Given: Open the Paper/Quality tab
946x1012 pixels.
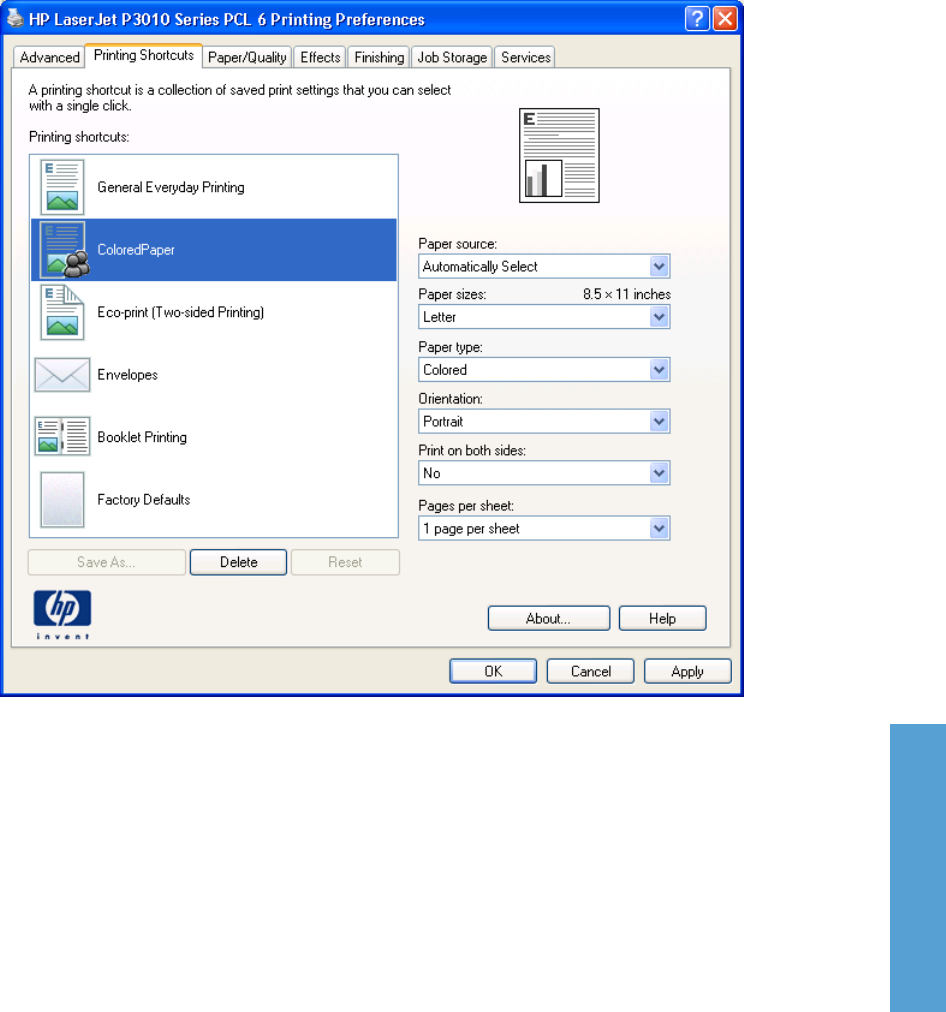Looking at the screenshot, I should click(247, 57).
